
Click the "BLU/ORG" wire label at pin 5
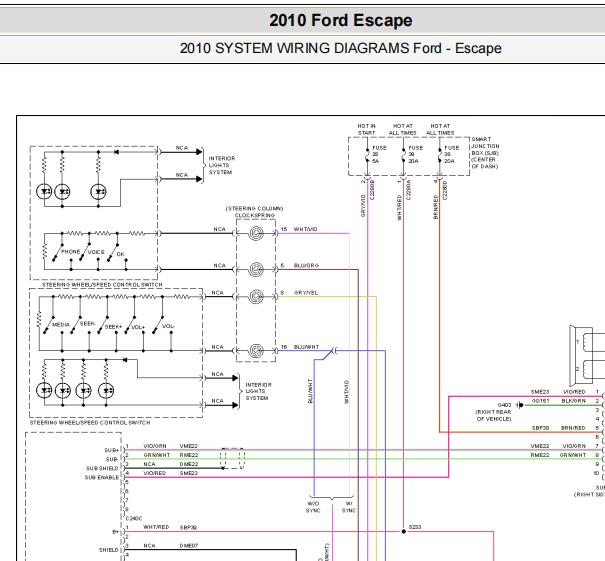click(x=306, y=265)
